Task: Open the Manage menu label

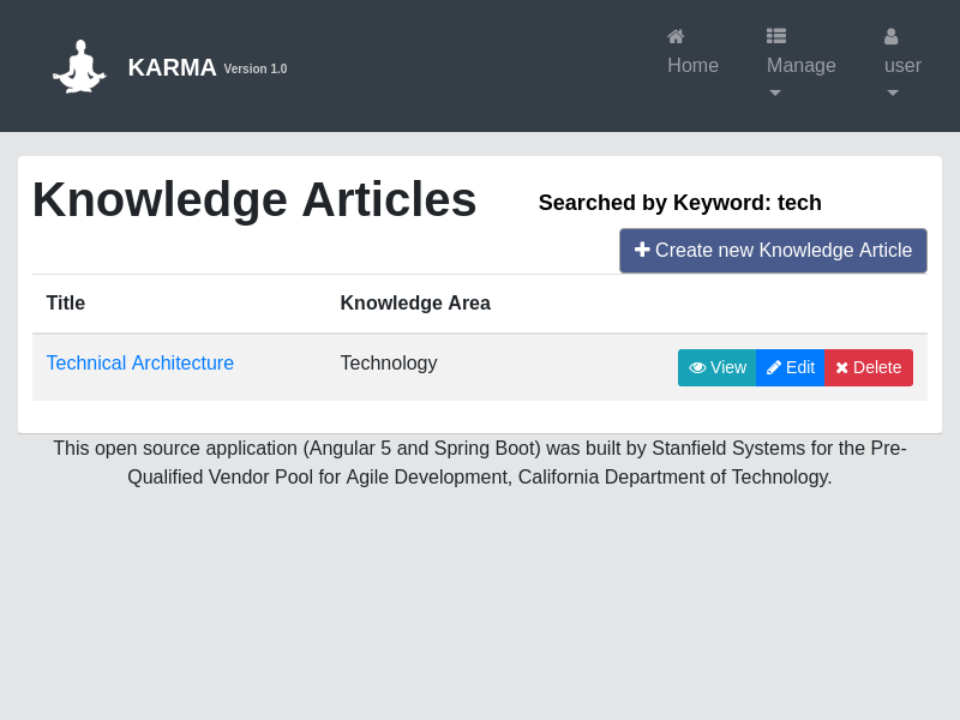Action: pyautogui.click(x=801, y=65)
